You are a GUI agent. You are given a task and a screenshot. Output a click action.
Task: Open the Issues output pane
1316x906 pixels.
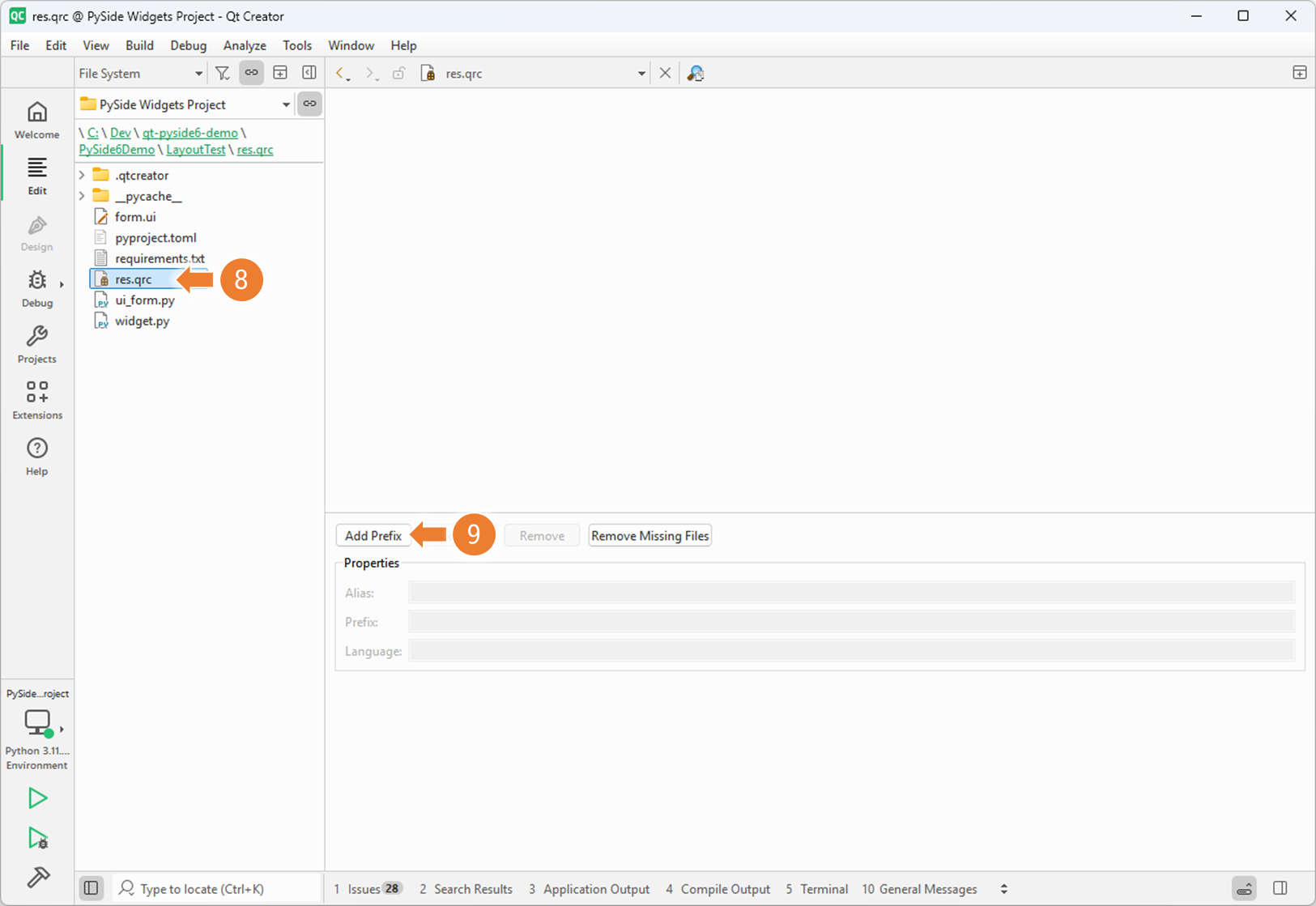pyautogui.click(x=368, y=888)
